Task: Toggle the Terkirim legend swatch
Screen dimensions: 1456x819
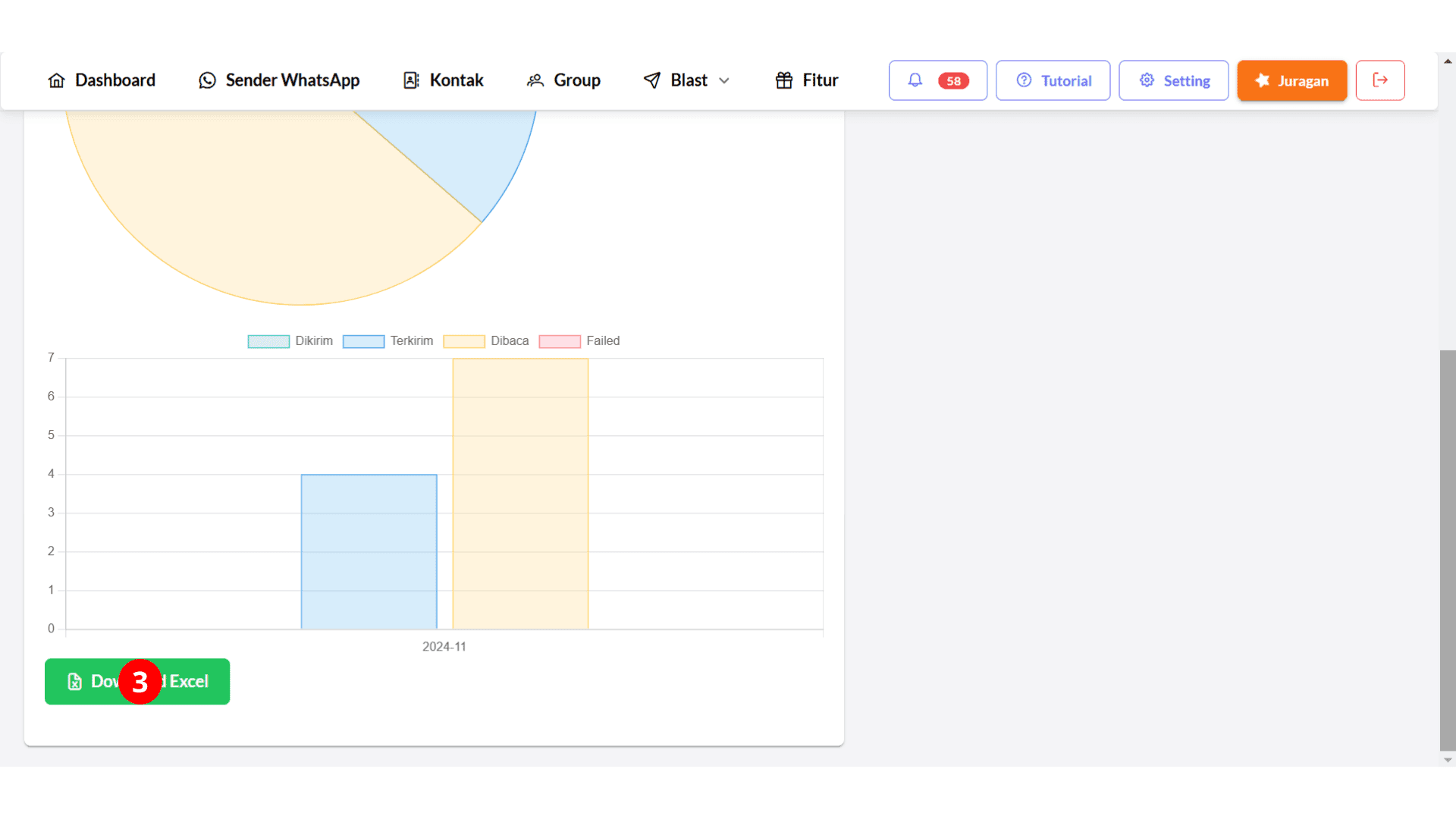Action: [363, 341]
